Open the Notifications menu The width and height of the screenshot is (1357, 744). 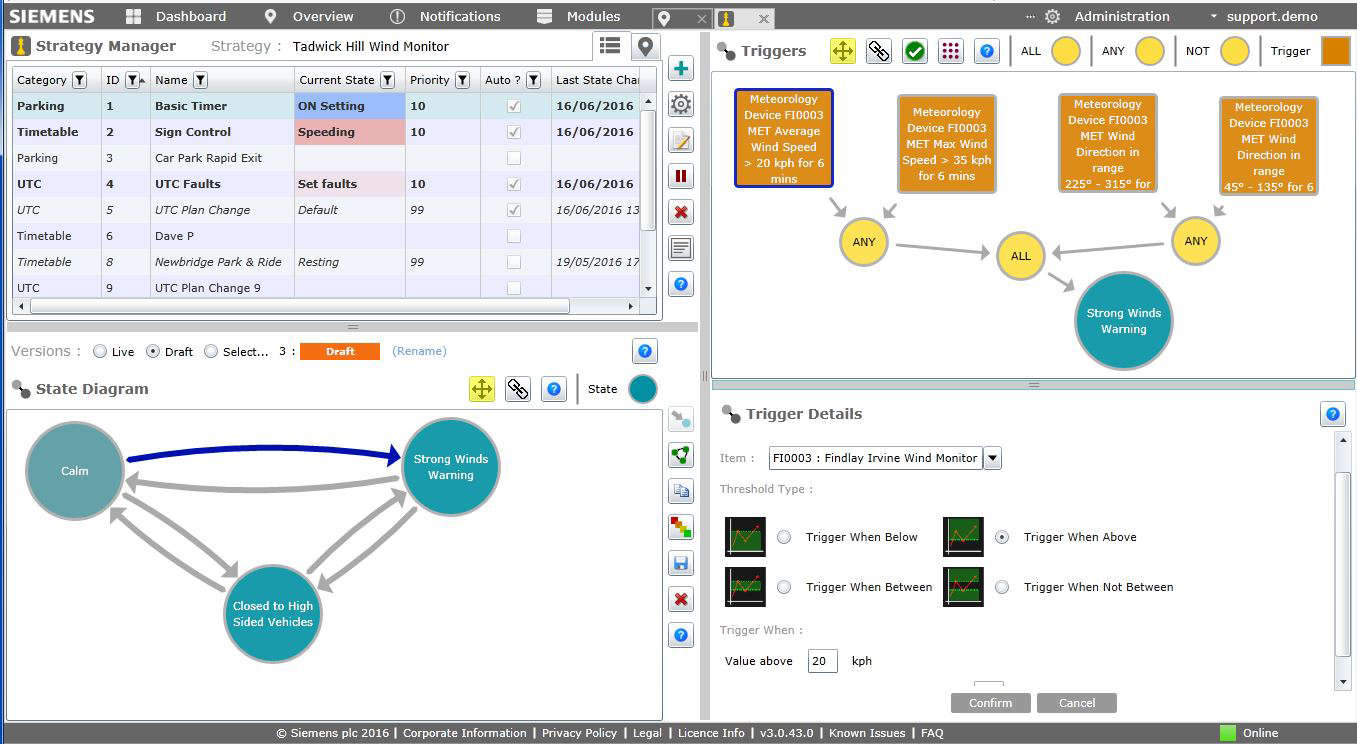445,17
